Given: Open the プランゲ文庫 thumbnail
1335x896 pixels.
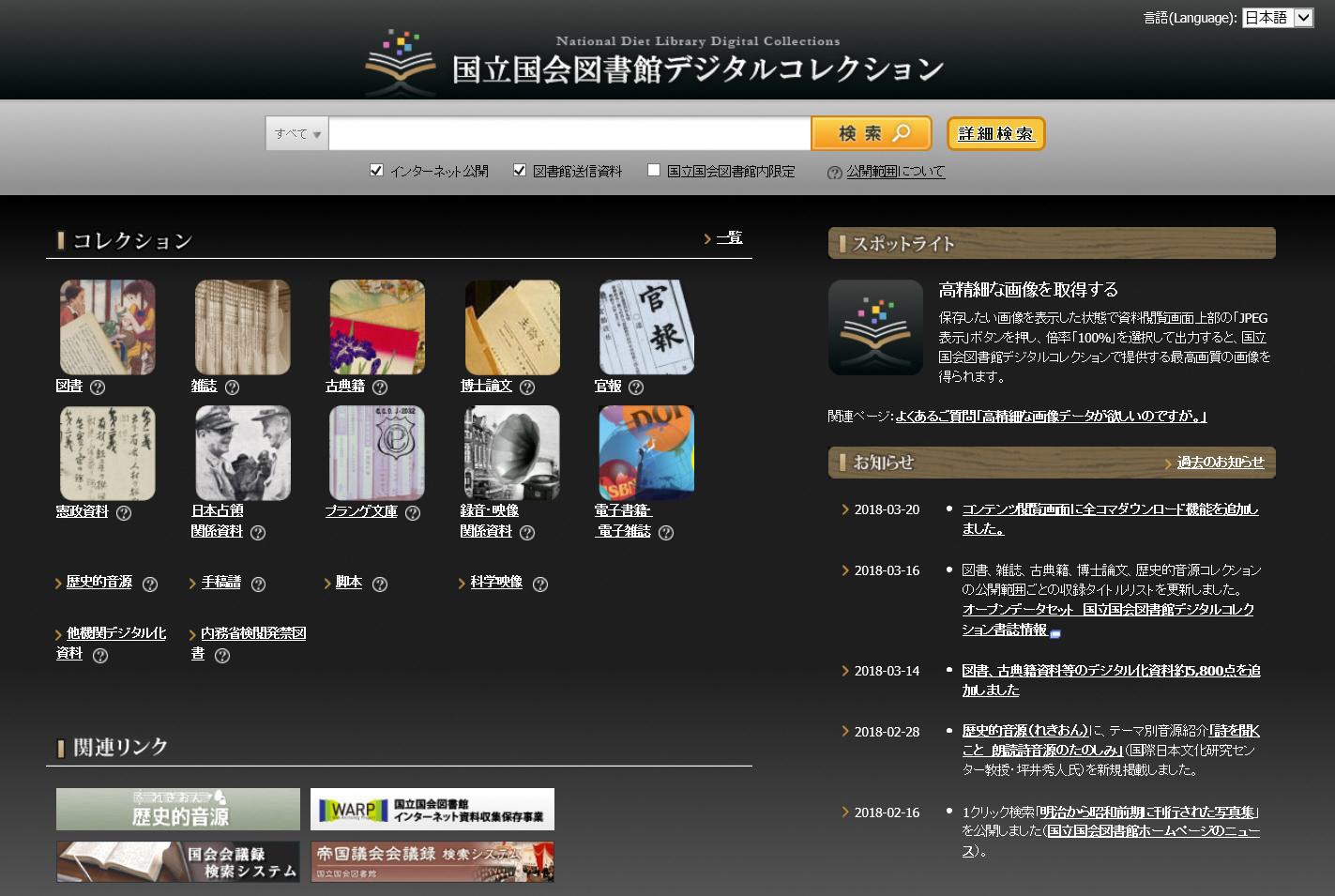Looking at the screenshot, I should point(377,453).
